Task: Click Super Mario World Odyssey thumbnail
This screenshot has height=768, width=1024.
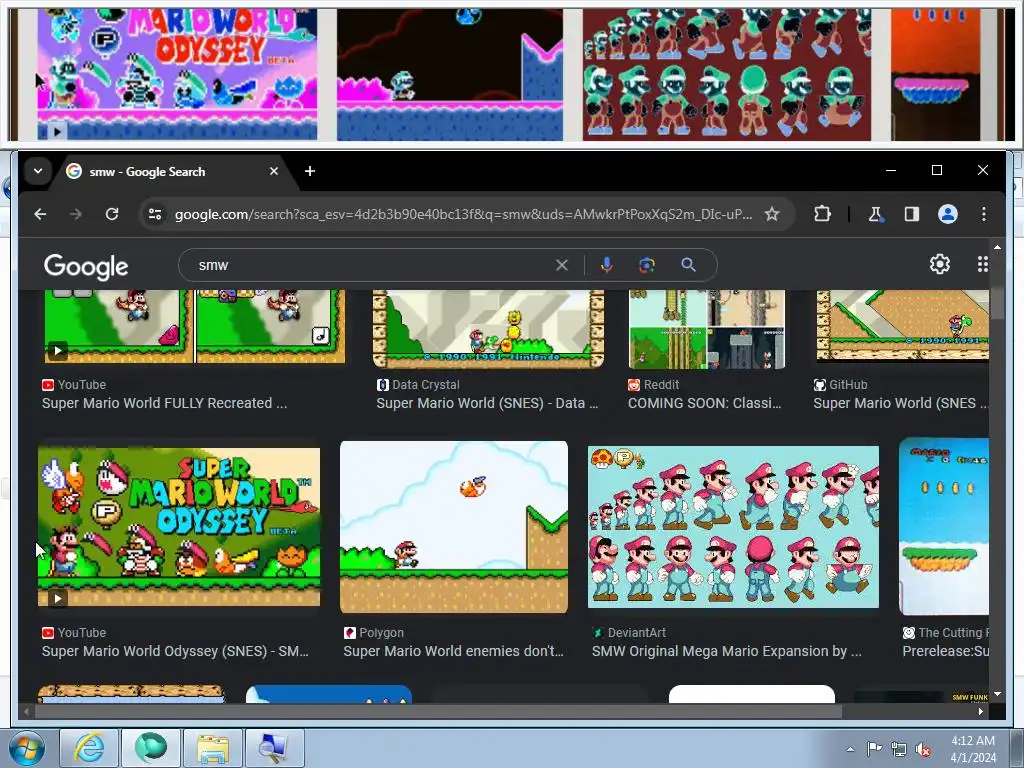Action: (179, 526)
